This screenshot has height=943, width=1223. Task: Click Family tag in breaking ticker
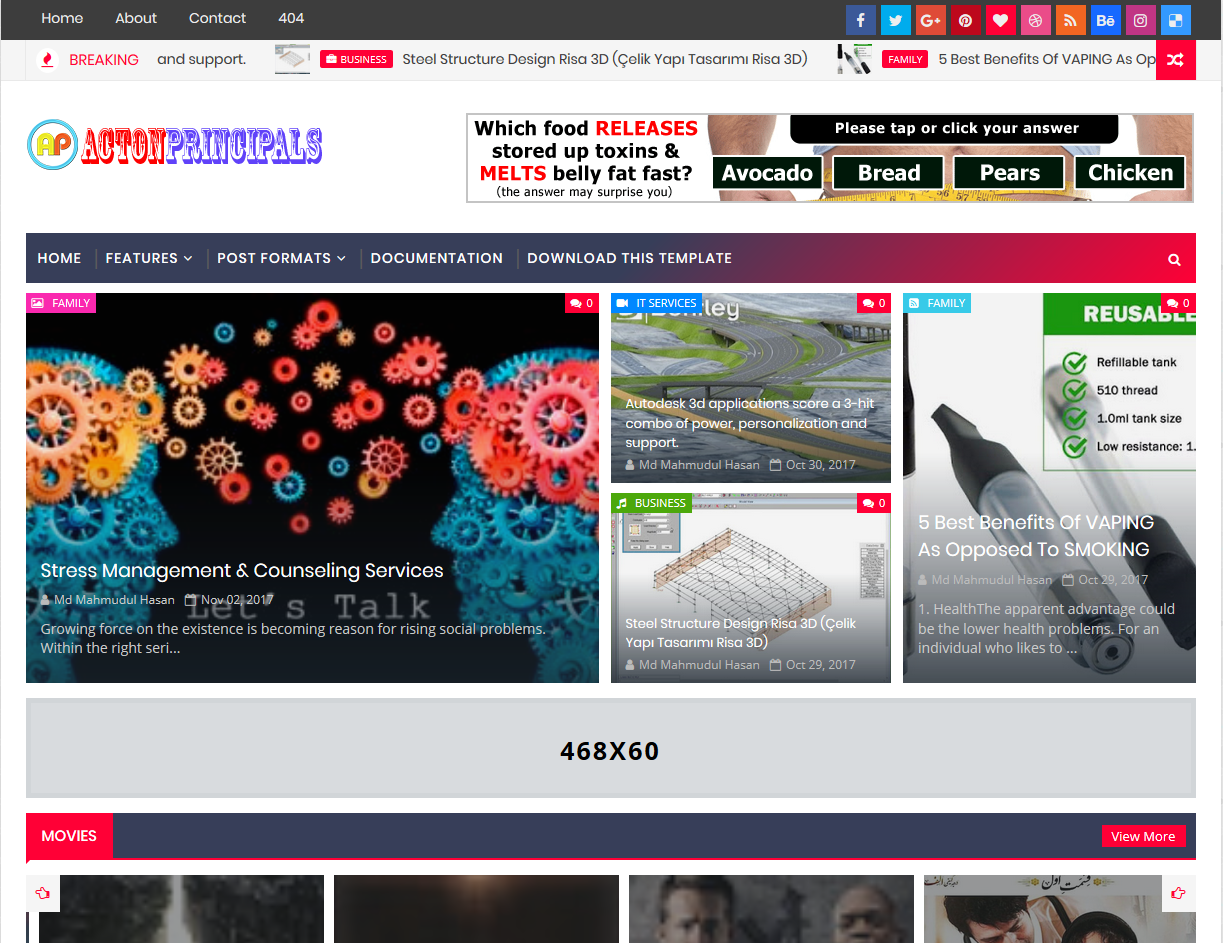[905, 59]
